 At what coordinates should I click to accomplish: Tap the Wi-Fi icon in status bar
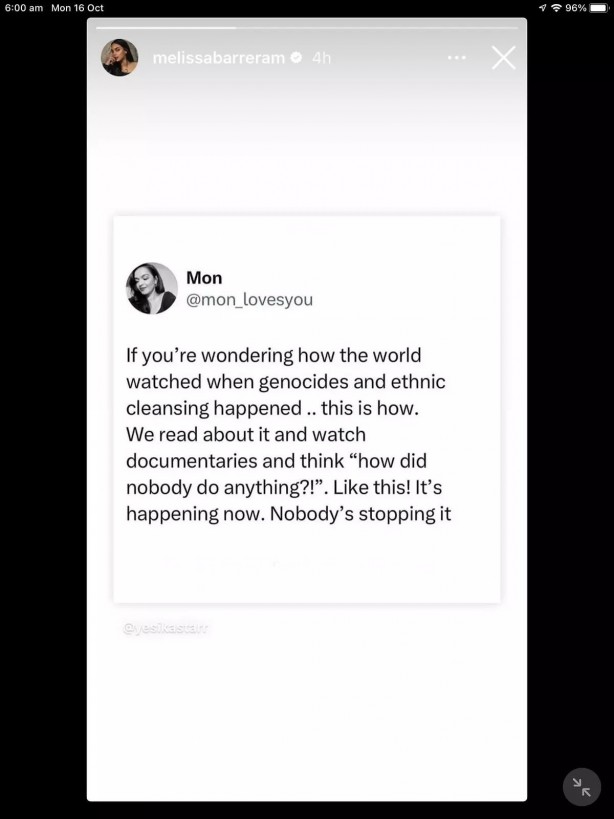coord(556,8)
